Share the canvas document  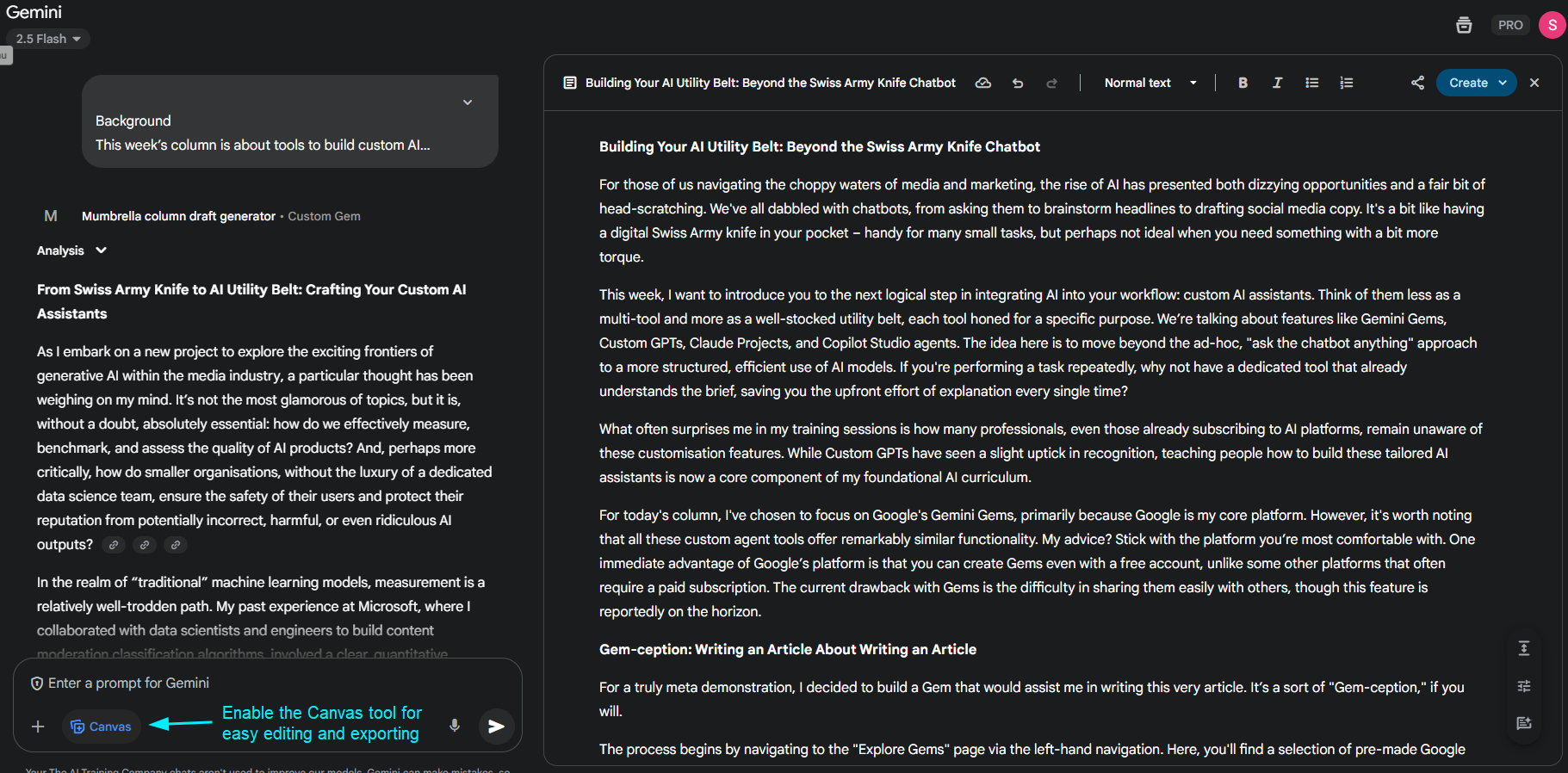[1417, 83]
